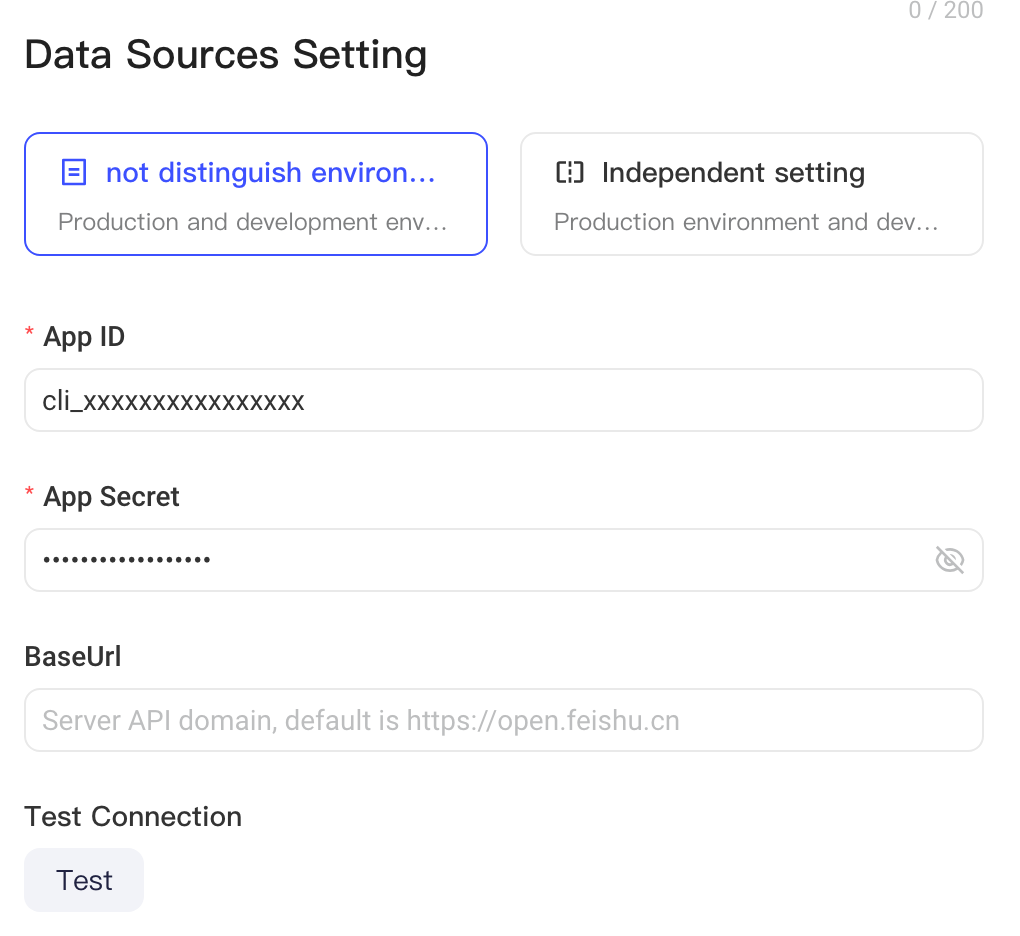Click the App ID field label
The height and width of the screenshot is (936, 1020).
(84, 337)
